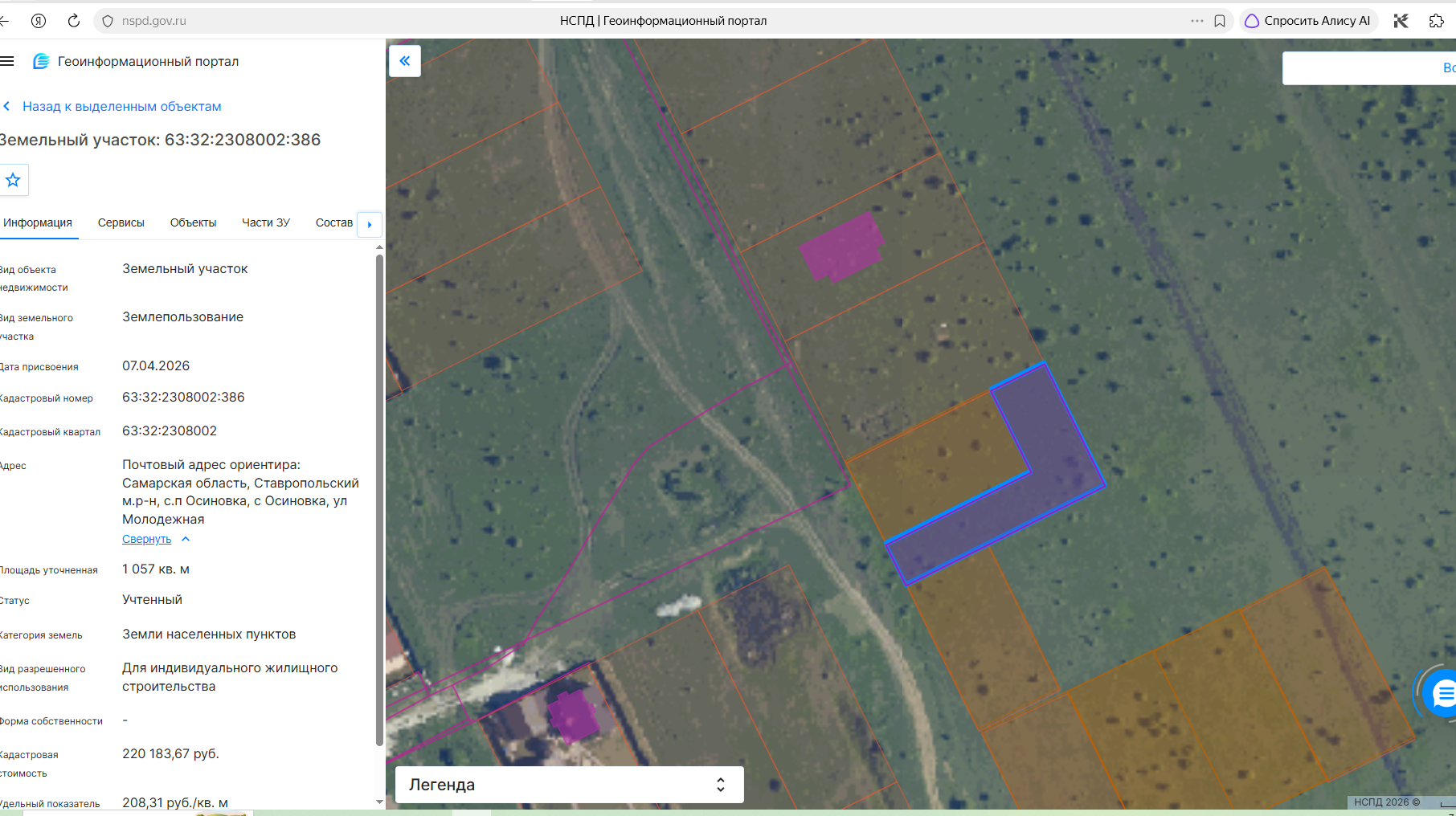Image resolution: width=1456 pixels, height=816 pixels.
Task: Go back via Назад к выделенным объектам
Action: (x=122, y=107)
